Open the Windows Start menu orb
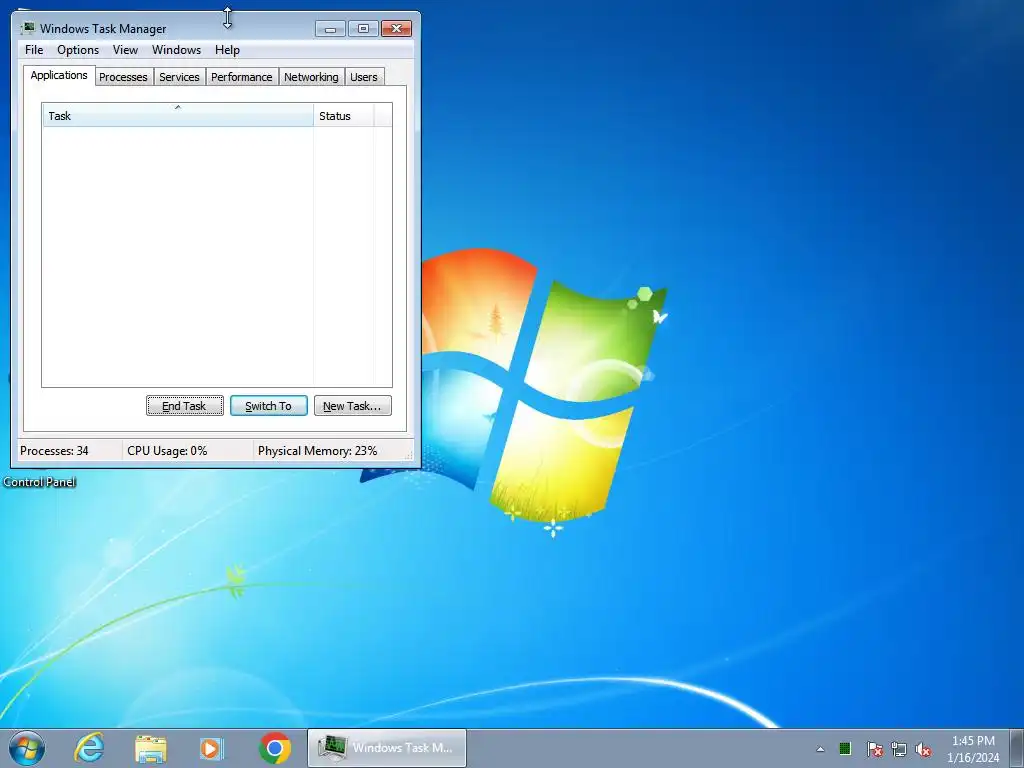1024x768 pixels. pyautogui.click(x=27, y=748)
